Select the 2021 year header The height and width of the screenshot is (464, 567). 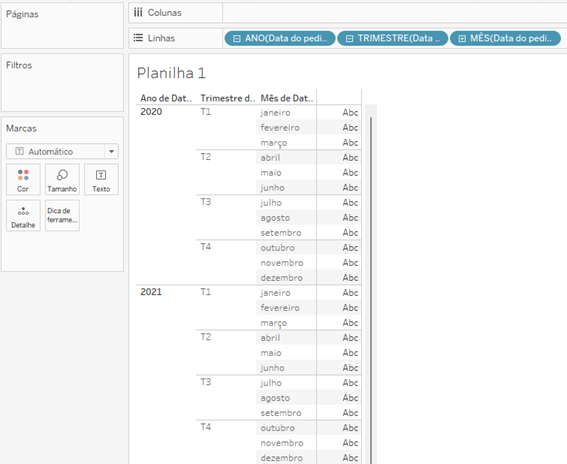tap(151, 292)
